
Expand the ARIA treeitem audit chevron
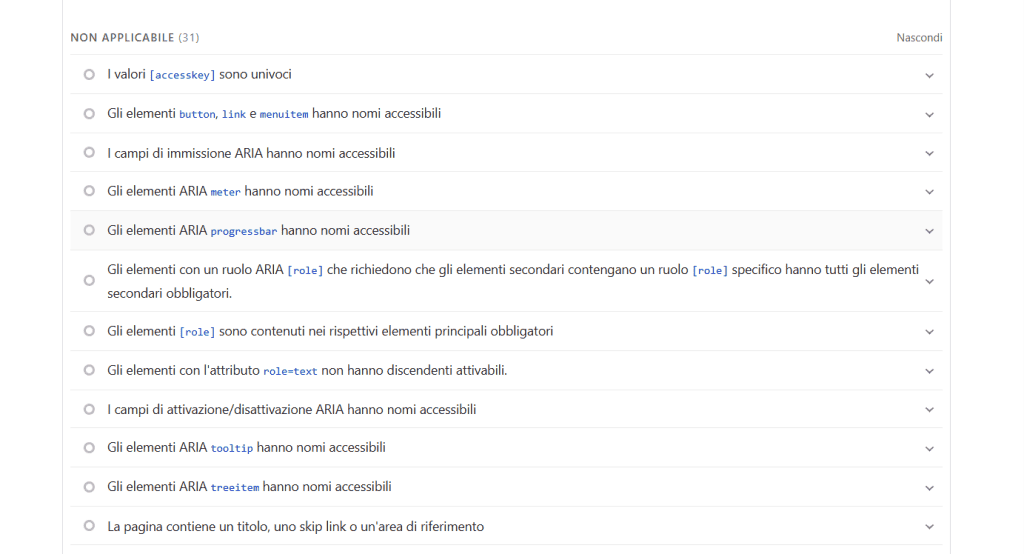click(x=929, y=488)
